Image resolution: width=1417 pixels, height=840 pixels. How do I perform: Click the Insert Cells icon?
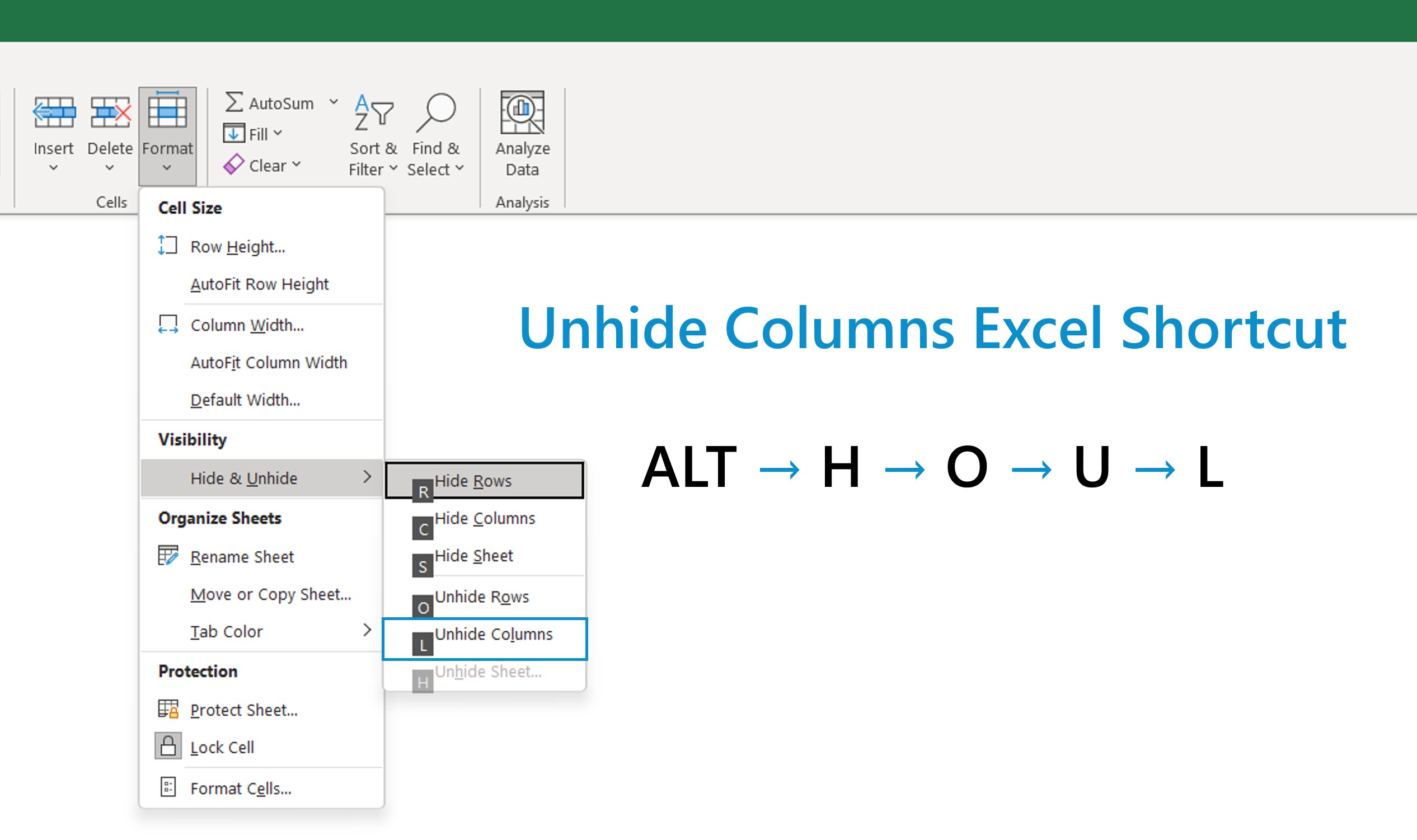[x=53, y=111]
